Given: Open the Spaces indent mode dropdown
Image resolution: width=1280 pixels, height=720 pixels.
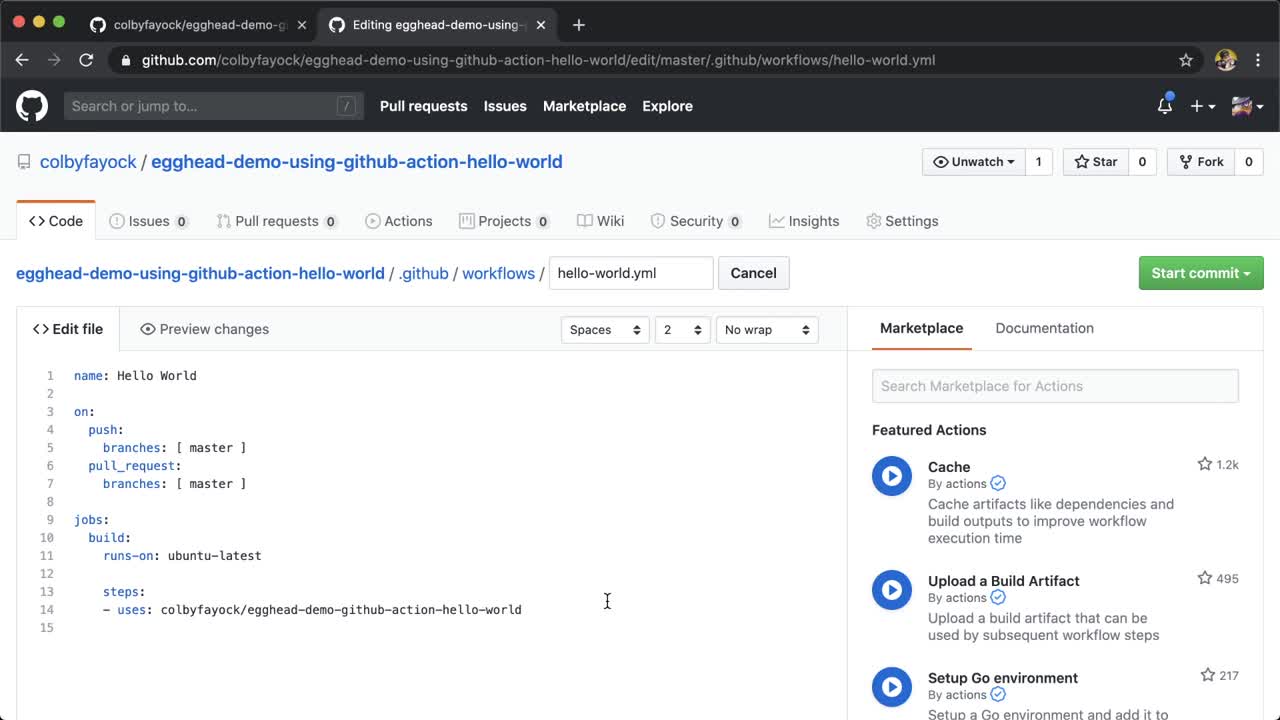Looking at the screenshot, I should click(604, 330).
